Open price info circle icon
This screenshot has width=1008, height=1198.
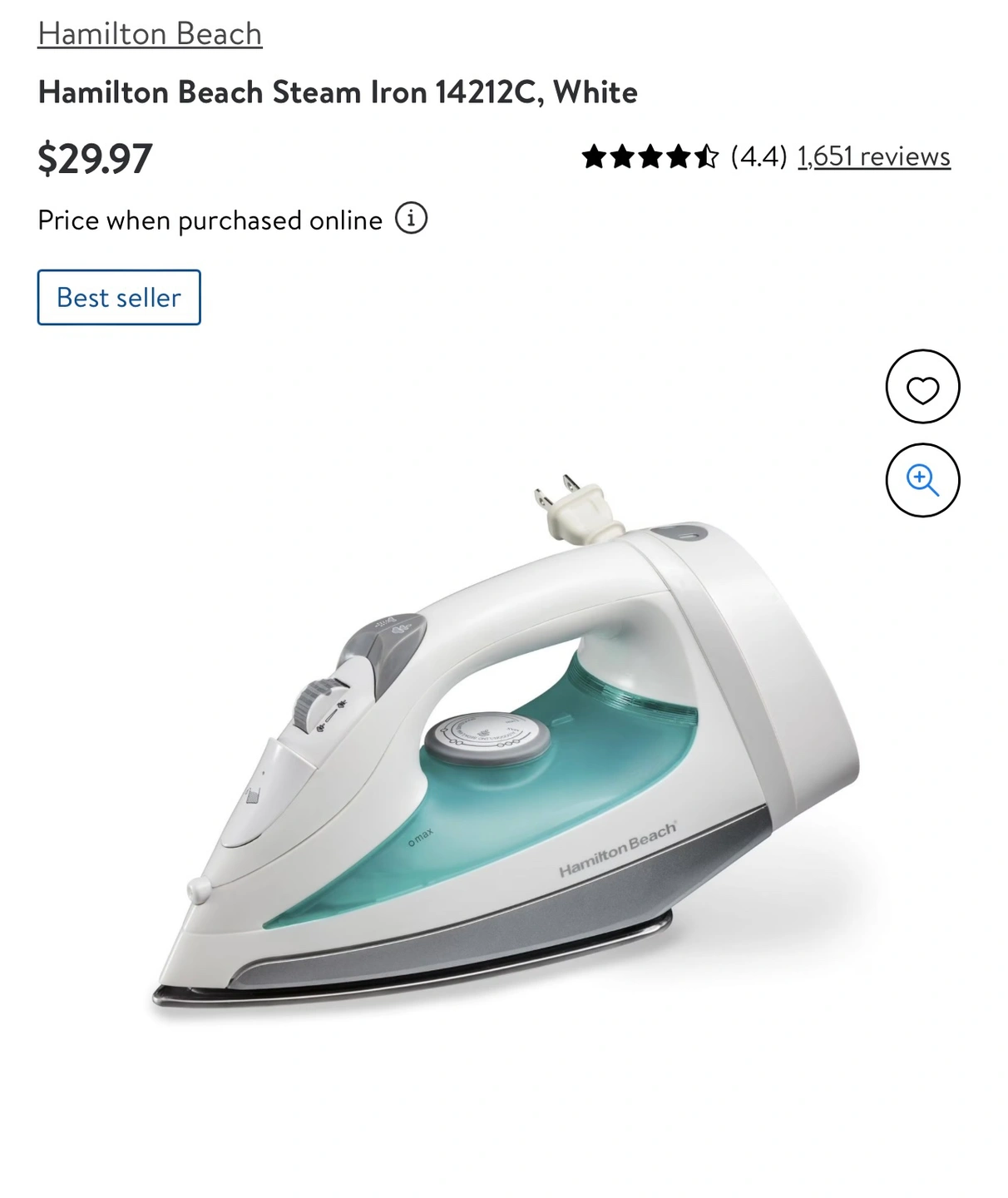tap(411, 219)
